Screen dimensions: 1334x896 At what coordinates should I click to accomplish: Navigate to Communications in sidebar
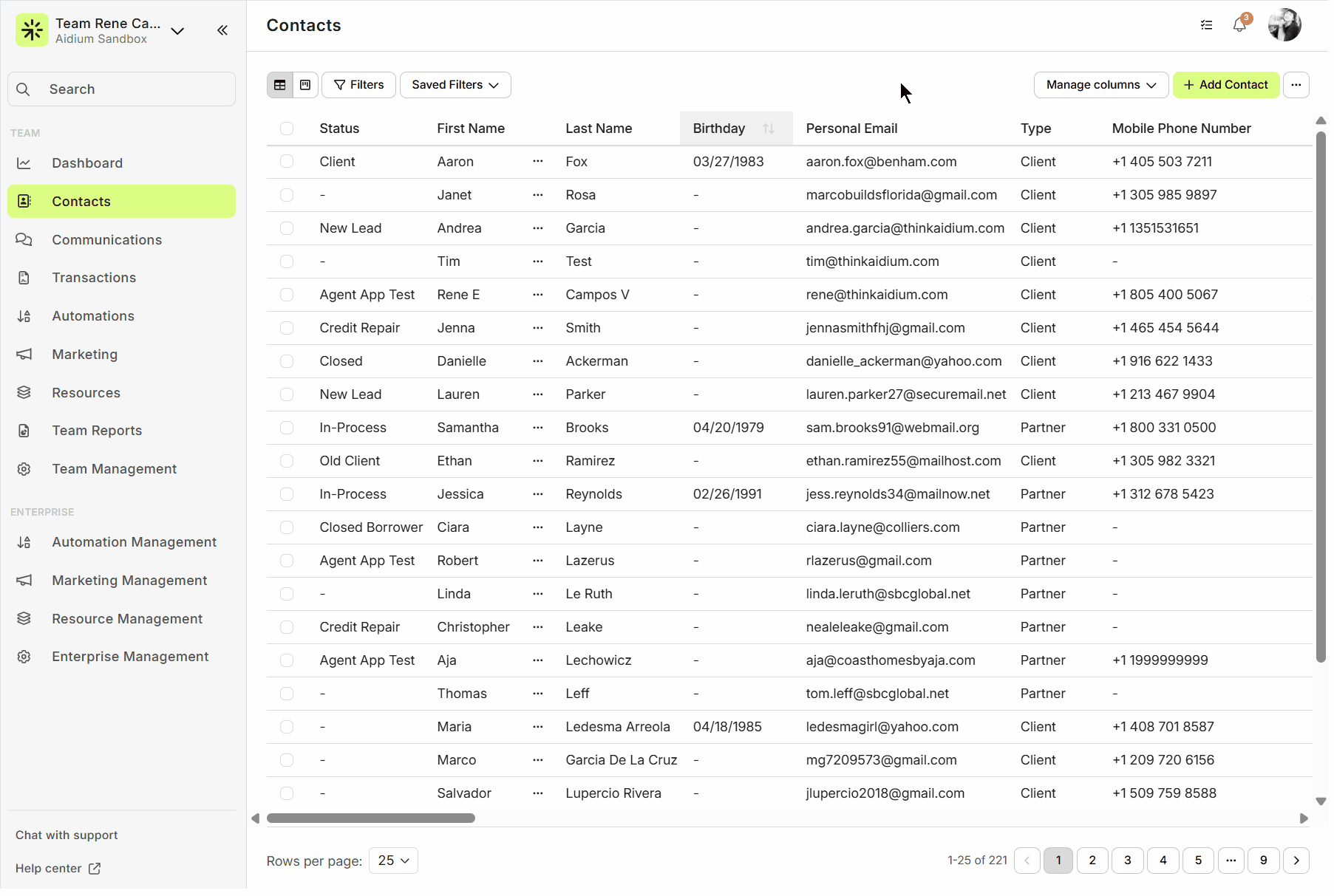[106, 240]
